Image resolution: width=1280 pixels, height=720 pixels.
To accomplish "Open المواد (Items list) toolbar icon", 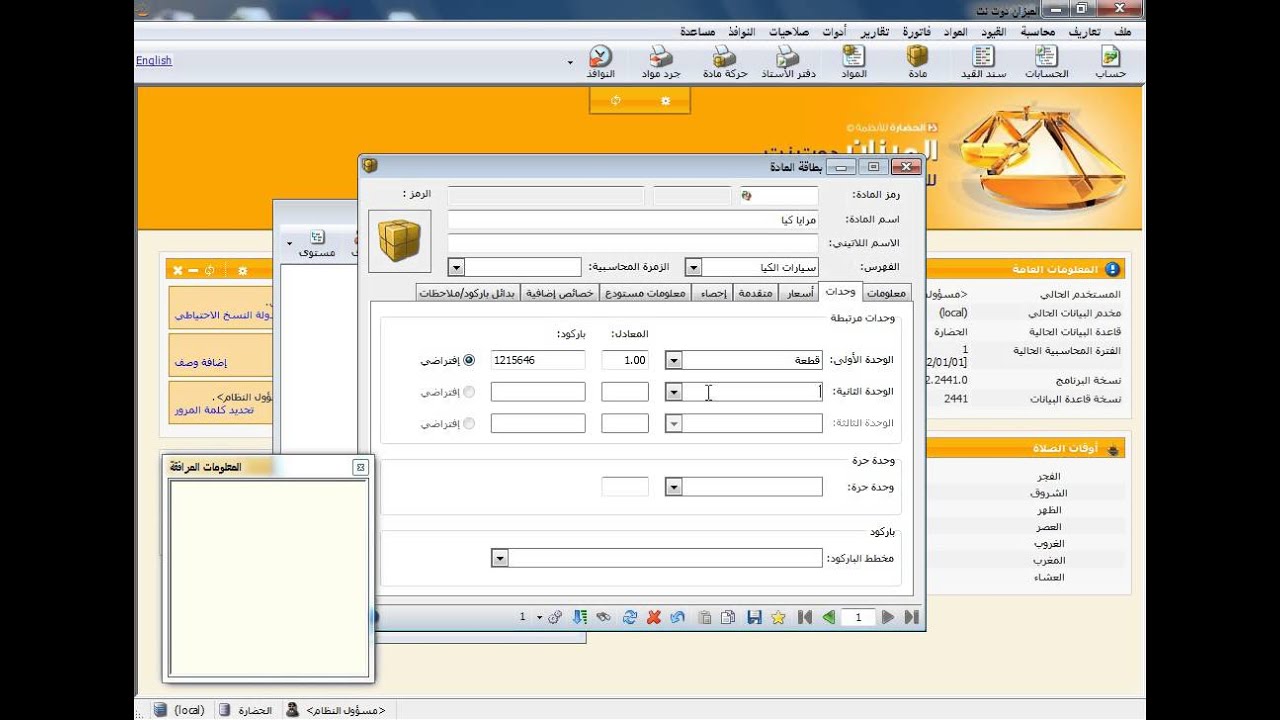I will (853, 62).
